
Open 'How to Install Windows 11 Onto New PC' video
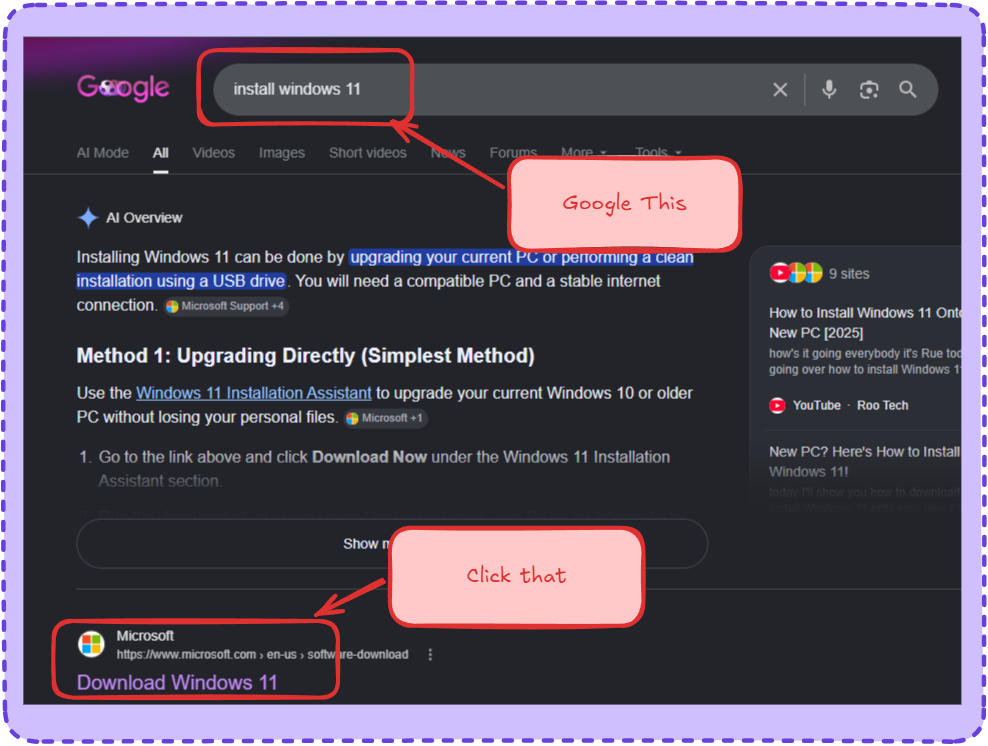click(864, 323)
